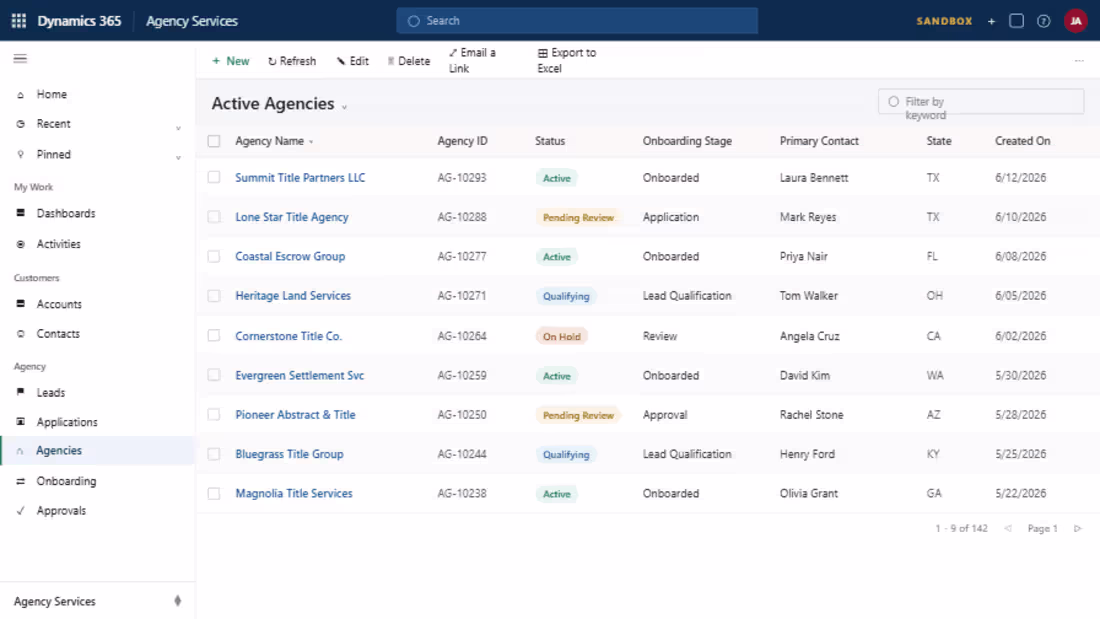Viewport: 1100px width, 619px height.
Task: Open the Dynamics 365 app launcher grid
Action: (19, 21)
